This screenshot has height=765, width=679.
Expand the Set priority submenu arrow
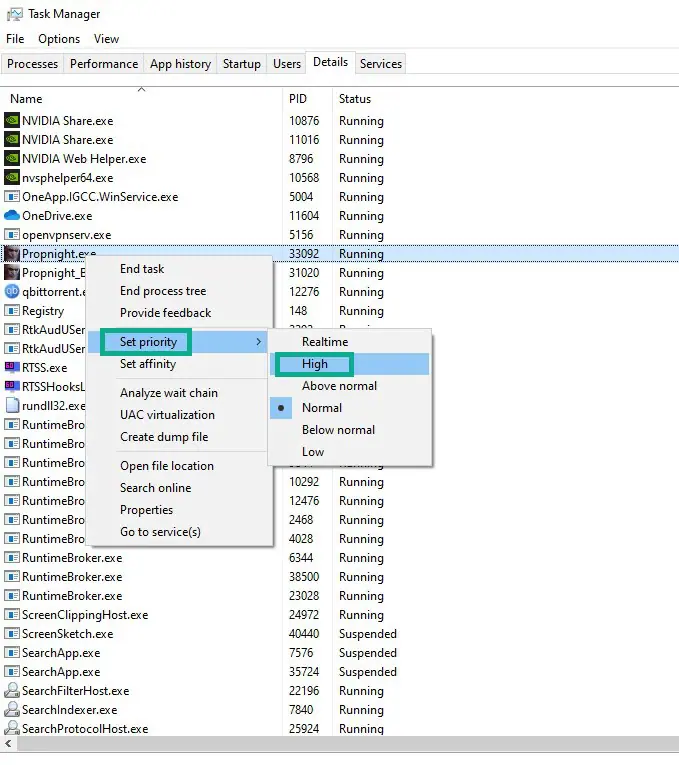pos(259,342)
